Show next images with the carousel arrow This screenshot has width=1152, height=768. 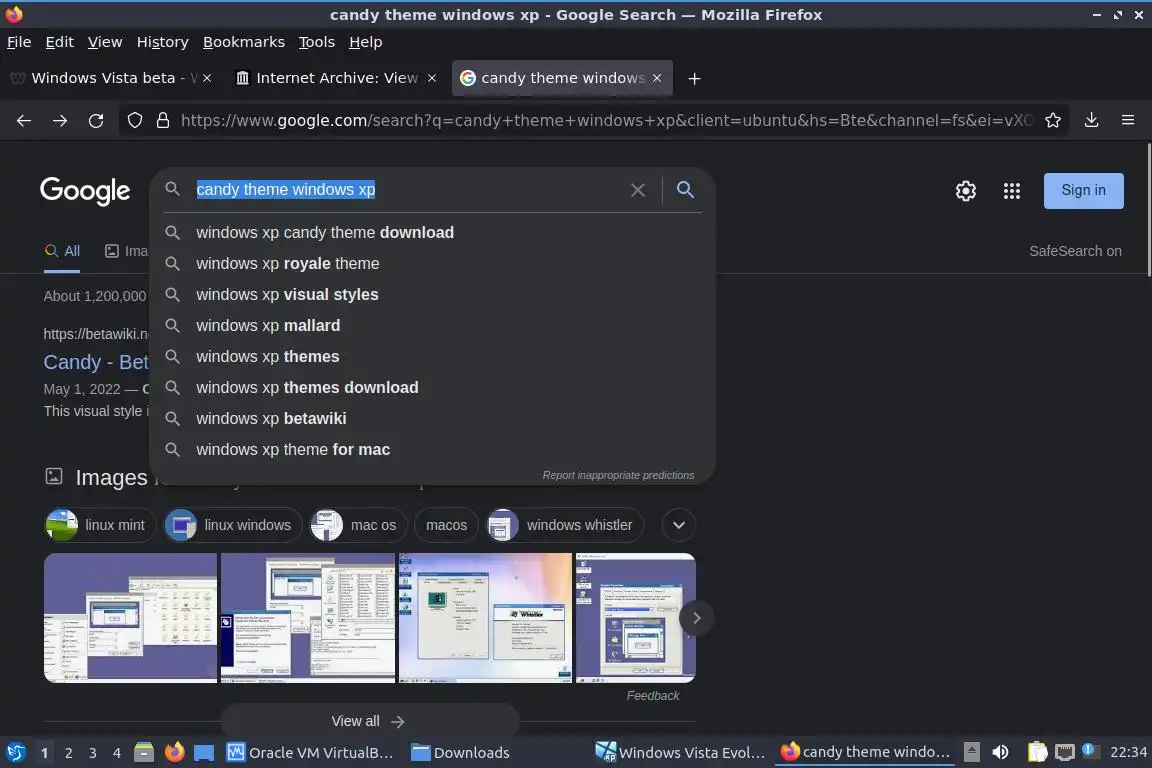(696, 618)
